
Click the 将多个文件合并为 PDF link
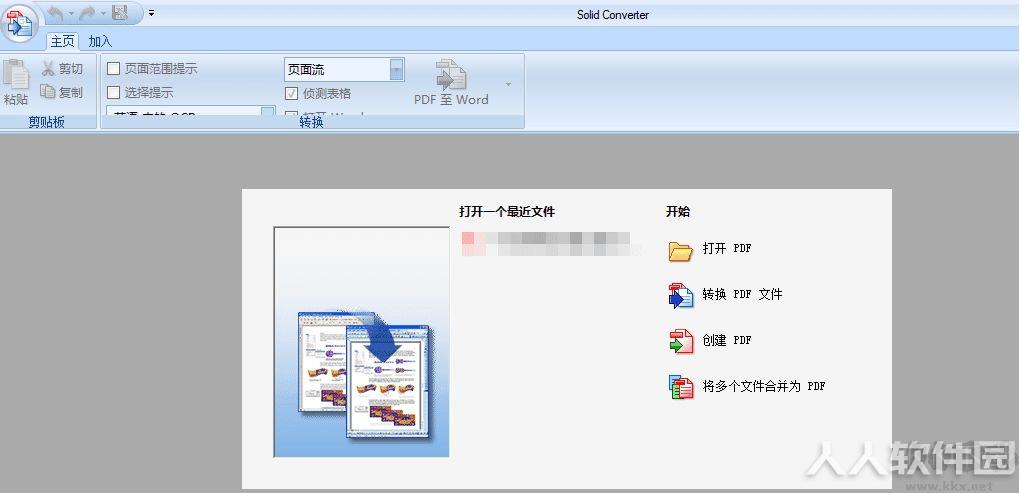click(764, 386)
